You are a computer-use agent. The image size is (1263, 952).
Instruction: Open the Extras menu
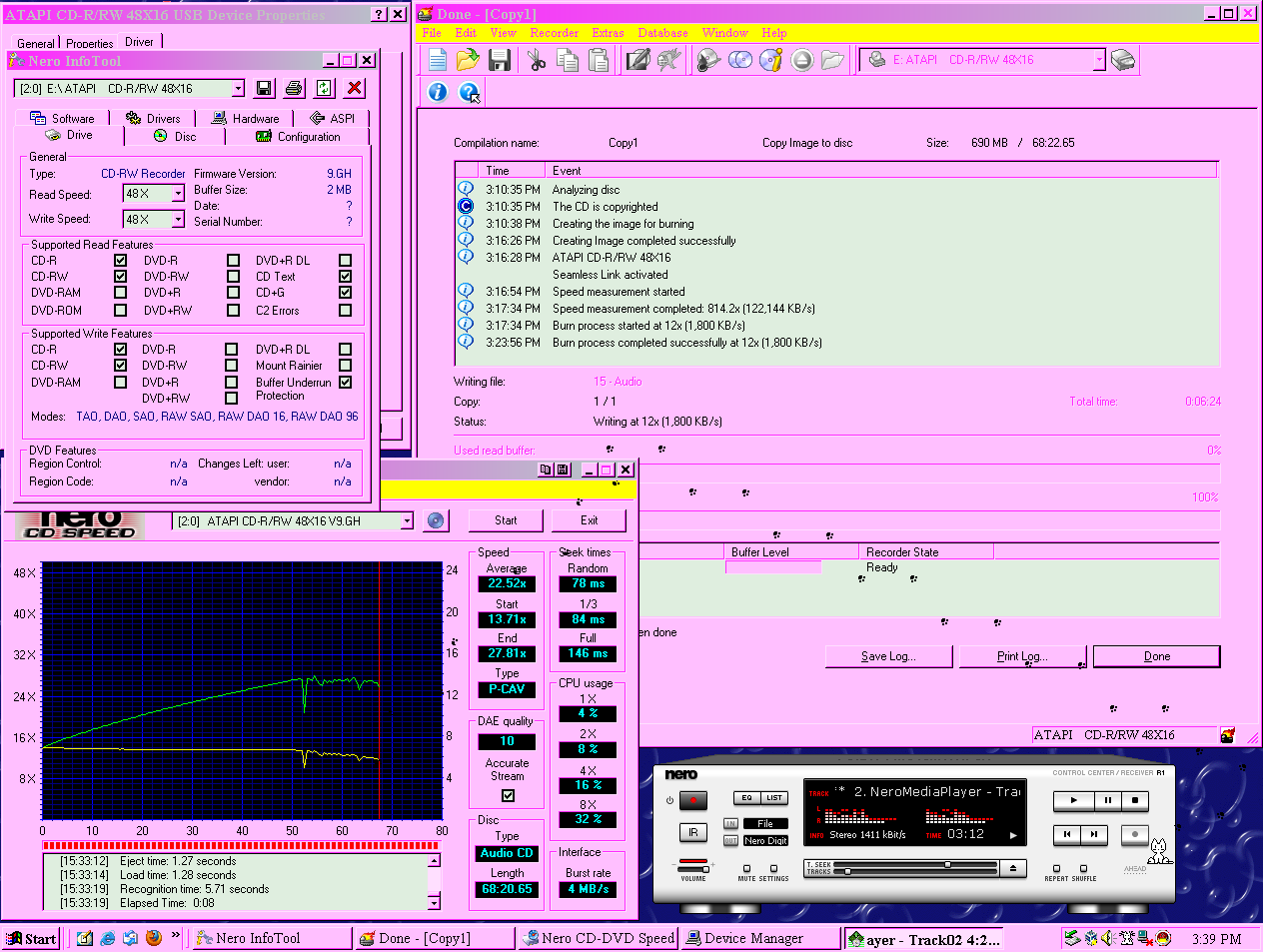tap(608, 33)
